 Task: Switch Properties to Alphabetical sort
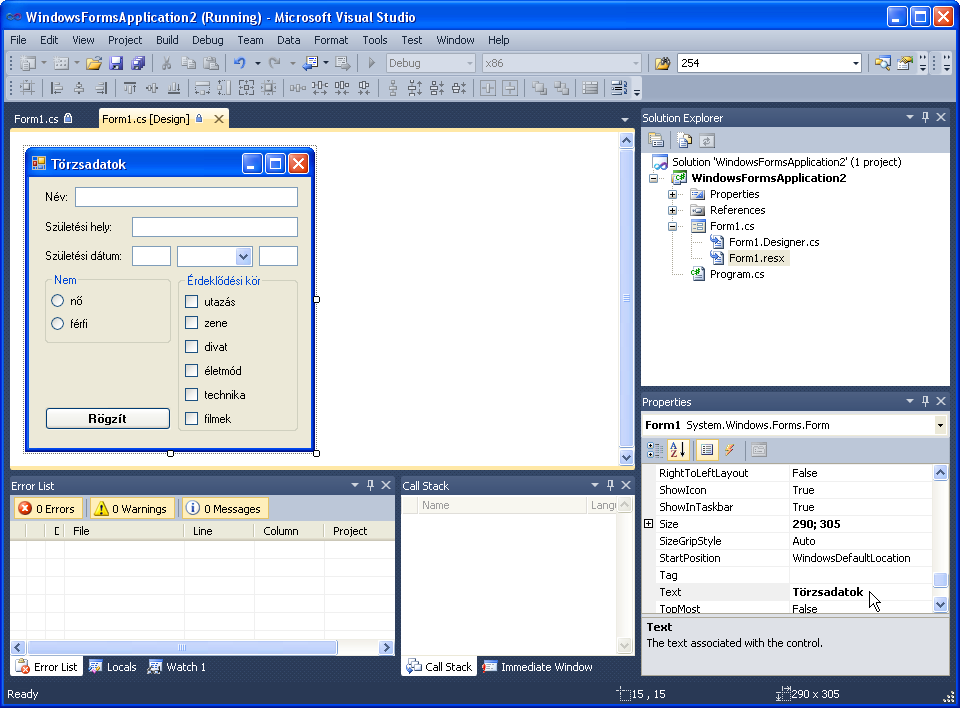(x=678, y=450)
